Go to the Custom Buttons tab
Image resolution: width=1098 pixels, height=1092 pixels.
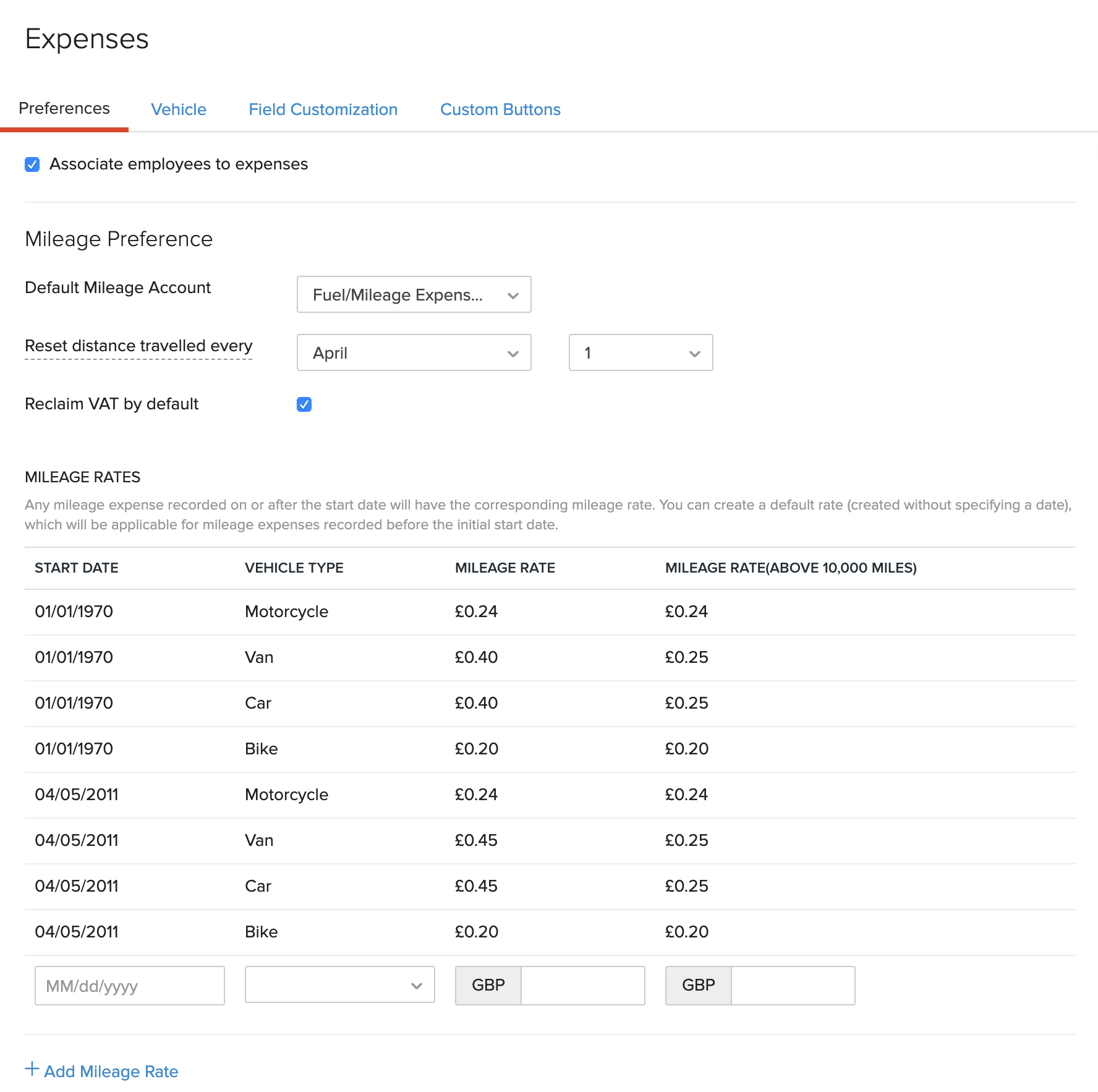pos(500,109)
